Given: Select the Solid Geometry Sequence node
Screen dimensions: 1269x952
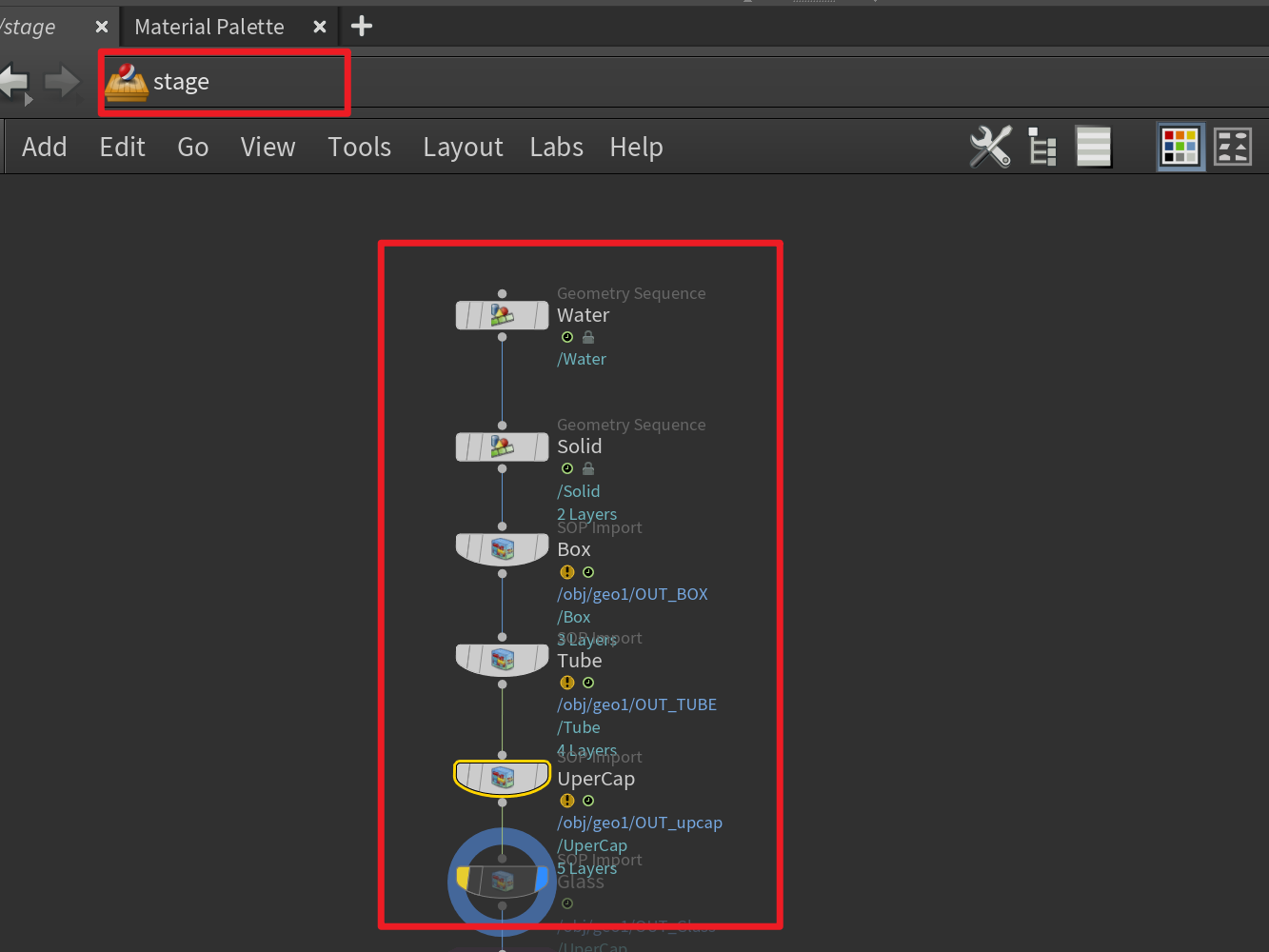Looking at the screenshot, I should click(x=503, y=446).
